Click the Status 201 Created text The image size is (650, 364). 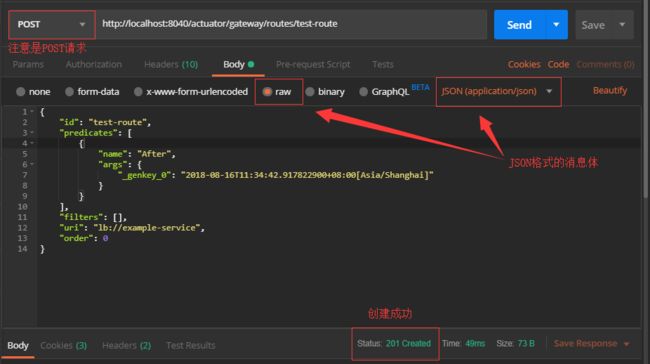[x=394, y=344]
